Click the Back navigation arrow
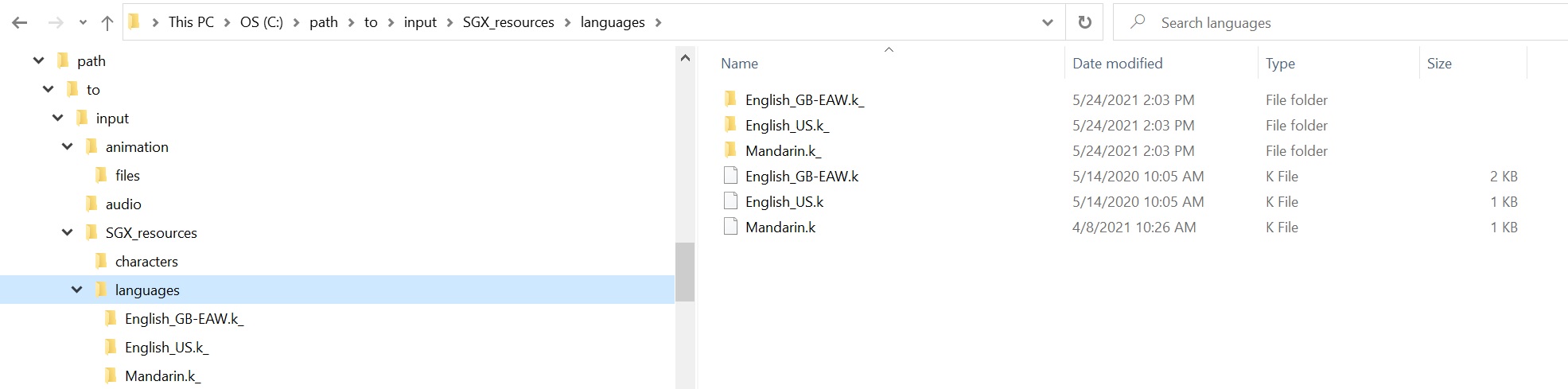The image size is (1568, 389). tap(20, 23)
